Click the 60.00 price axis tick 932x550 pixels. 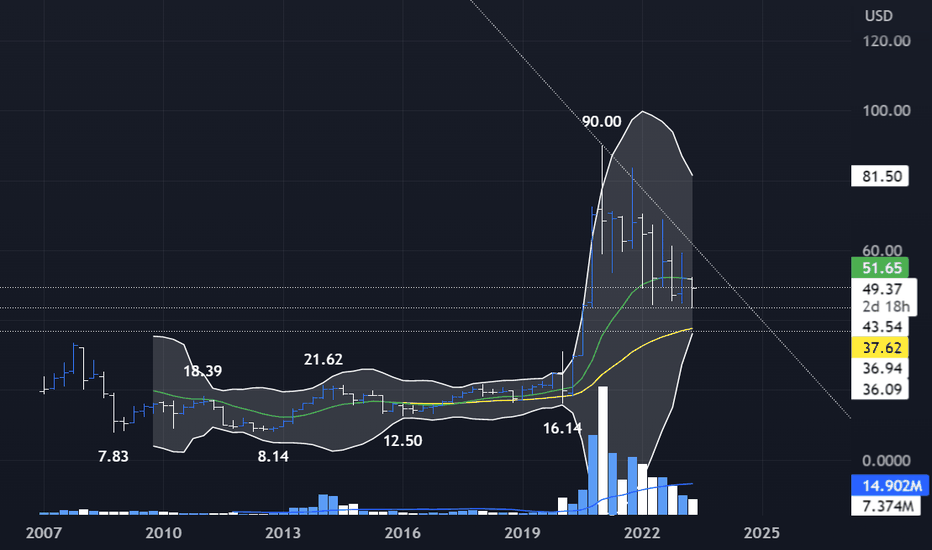[882, 250]
